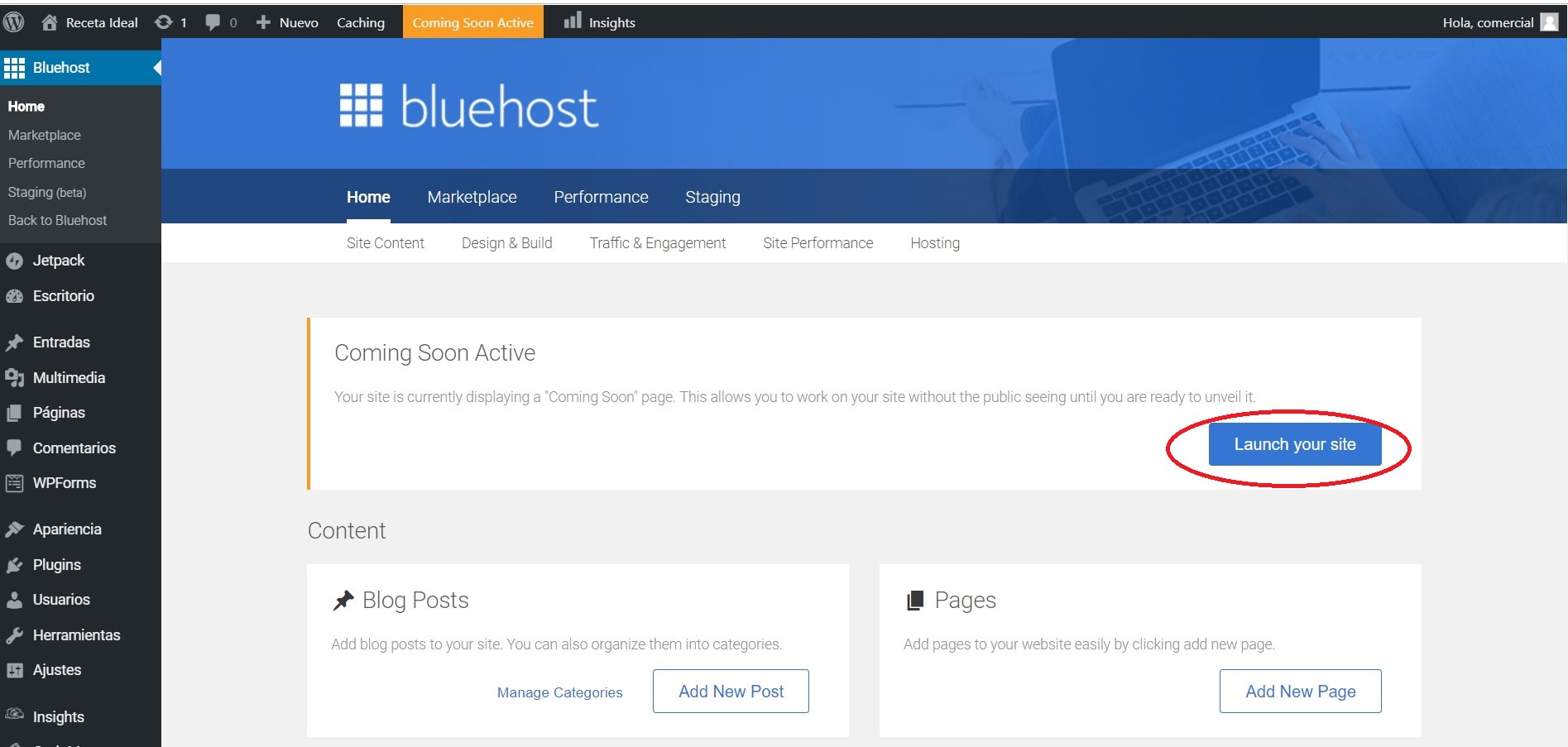Screen dimensions: 1568x747
Task: Open the comments bubble icon in admin bar
Action: click(x=213, y=22)
